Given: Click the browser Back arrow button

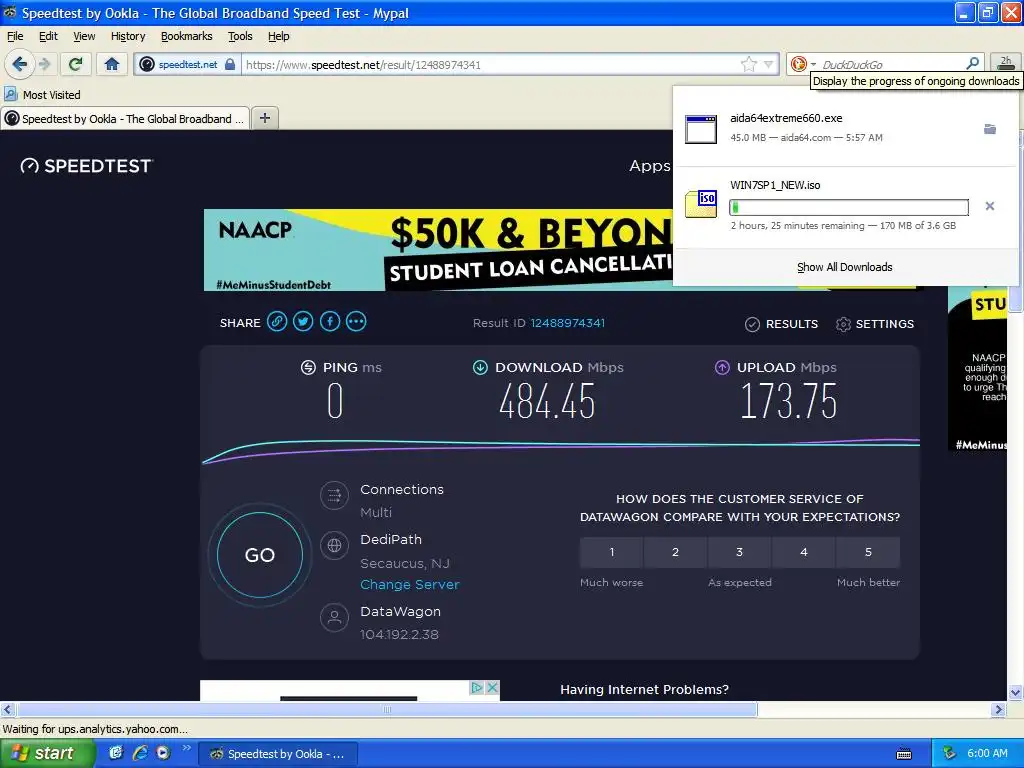Looking at the screenshot, I should 19,64.
